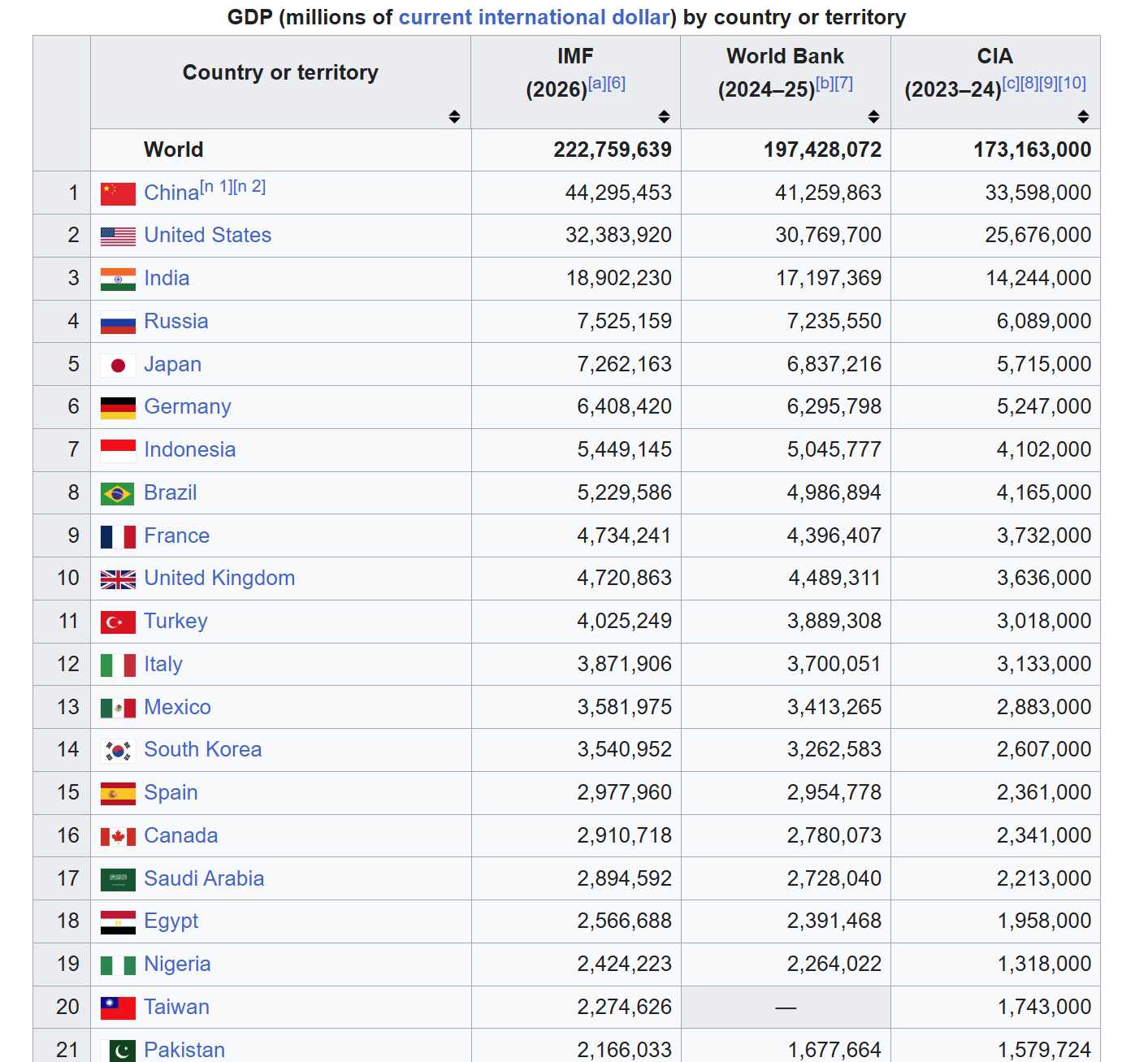The width and height of the screenshot is (1148, 1062).
Task: Sort table by Country or territory column
Action: coord(454,117)
